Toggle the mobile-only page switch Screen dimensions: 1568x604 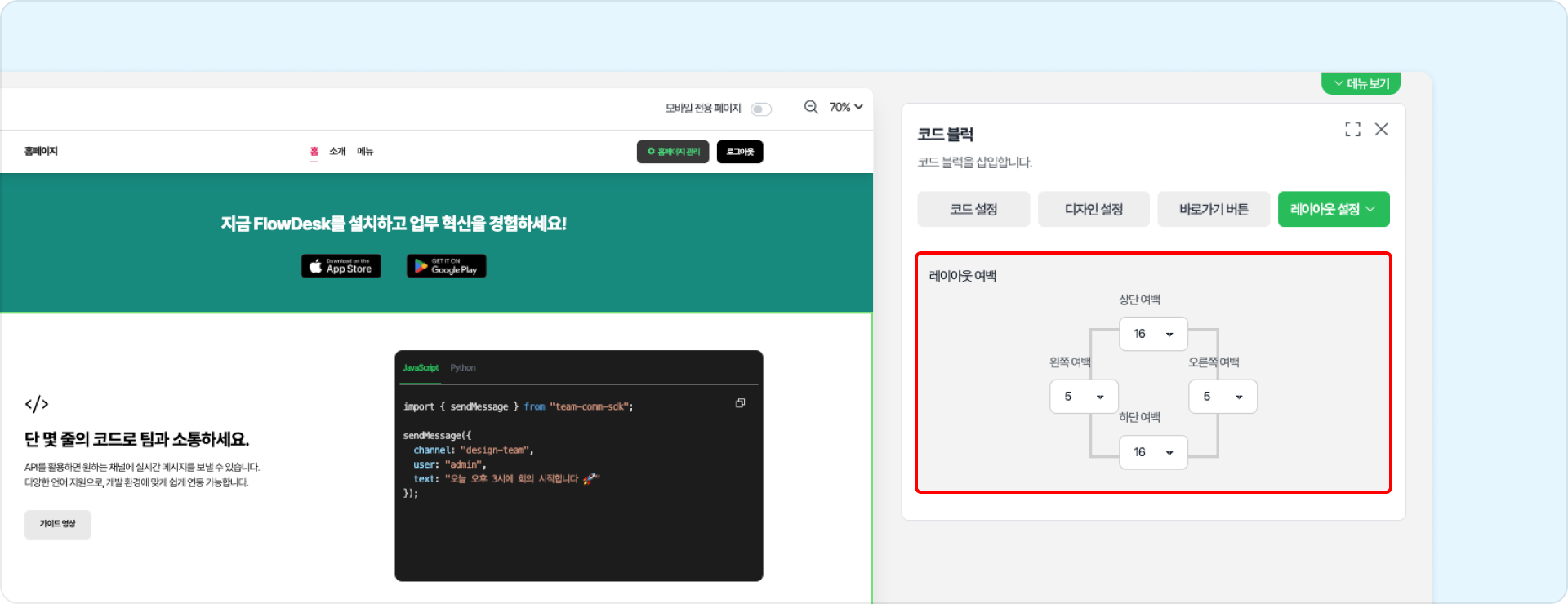(x=761, y=109)
